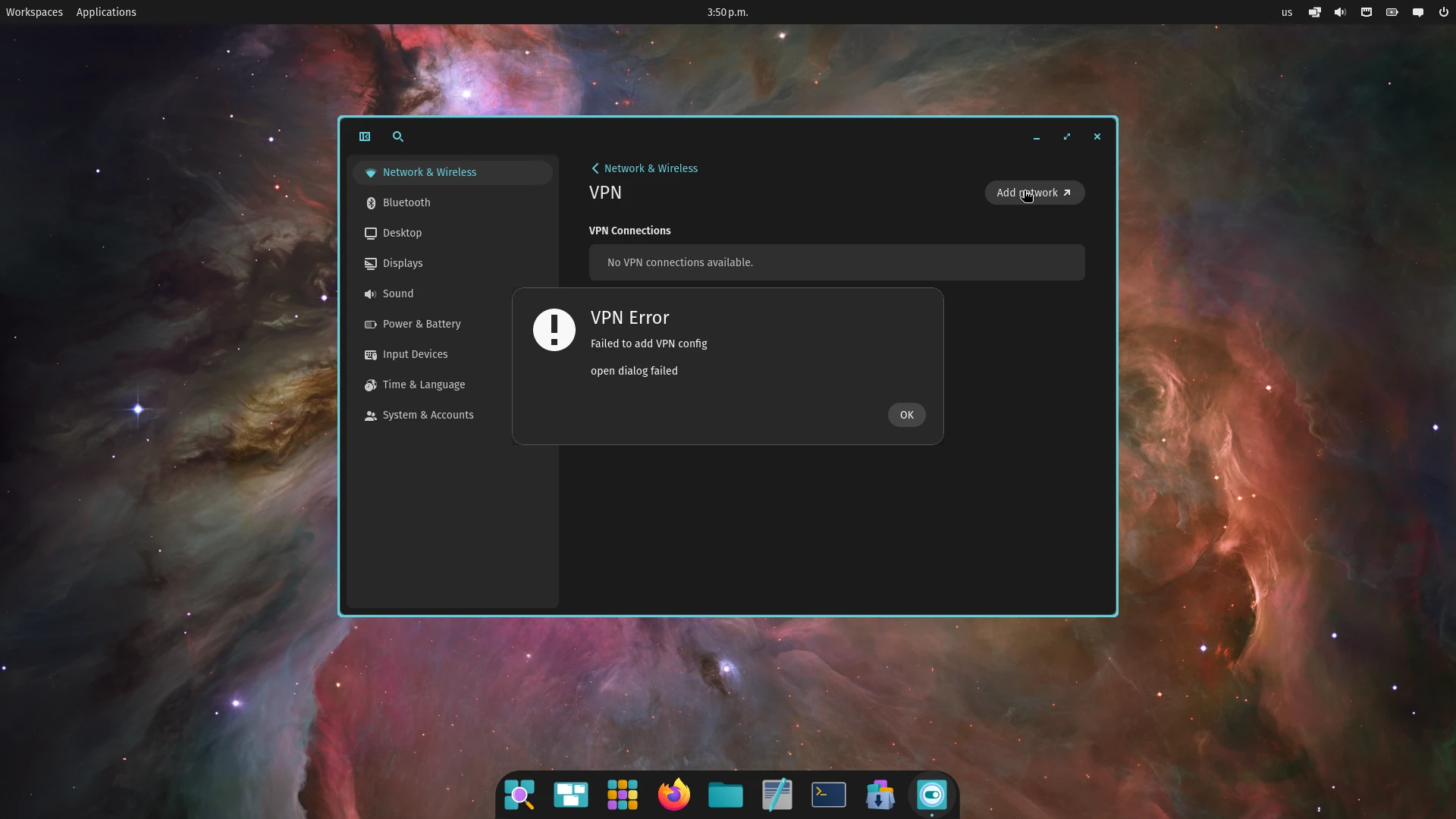Open the Applications menu
The image size is (1456, 819).
click(106, 12)
